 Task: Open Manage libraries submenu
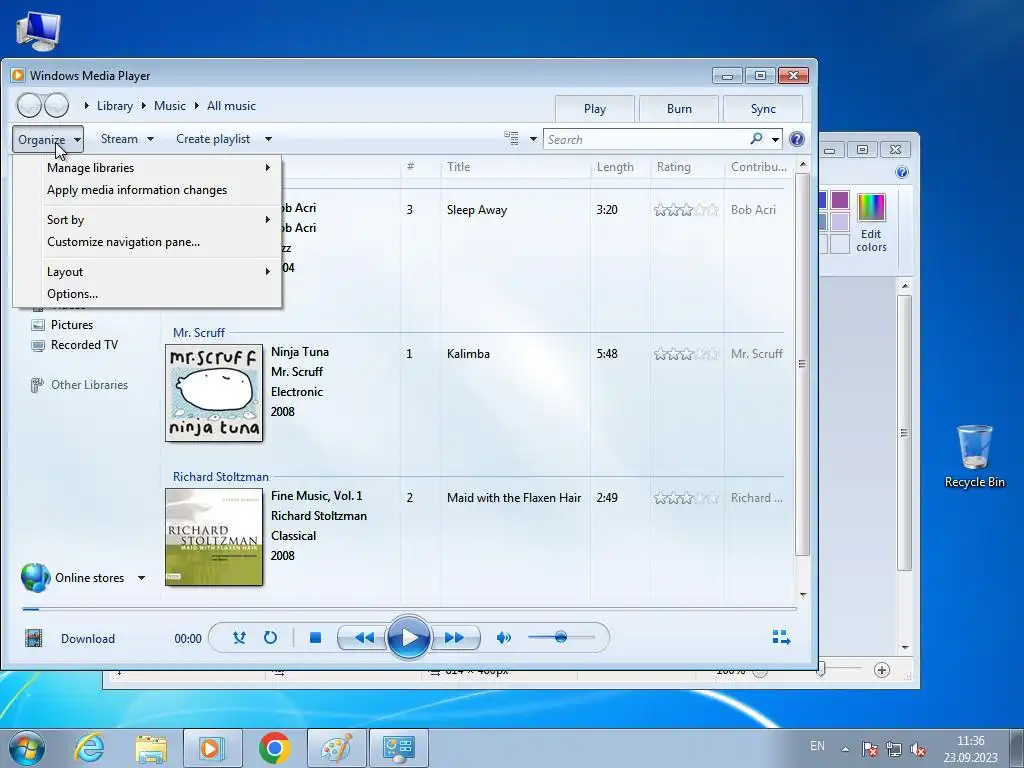148,168
